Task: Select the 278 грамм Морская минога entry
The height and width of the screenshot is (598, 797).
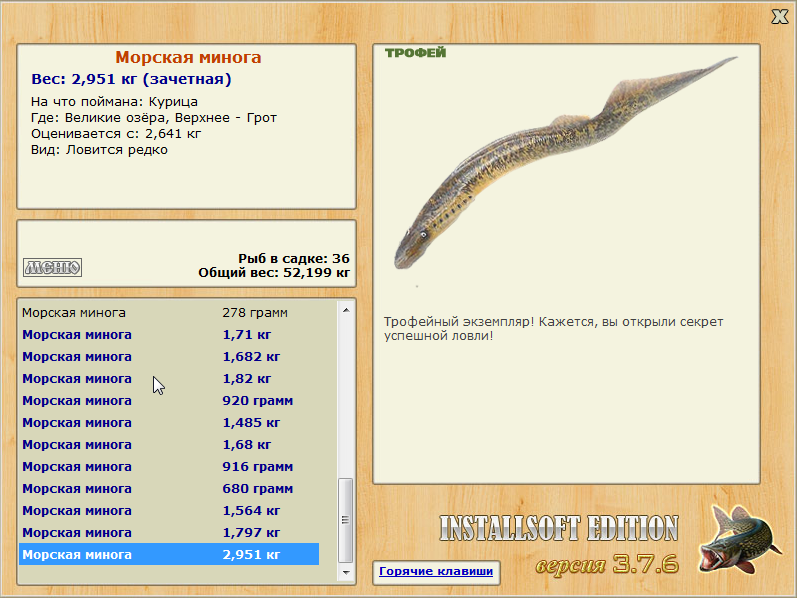Action: 169,313
